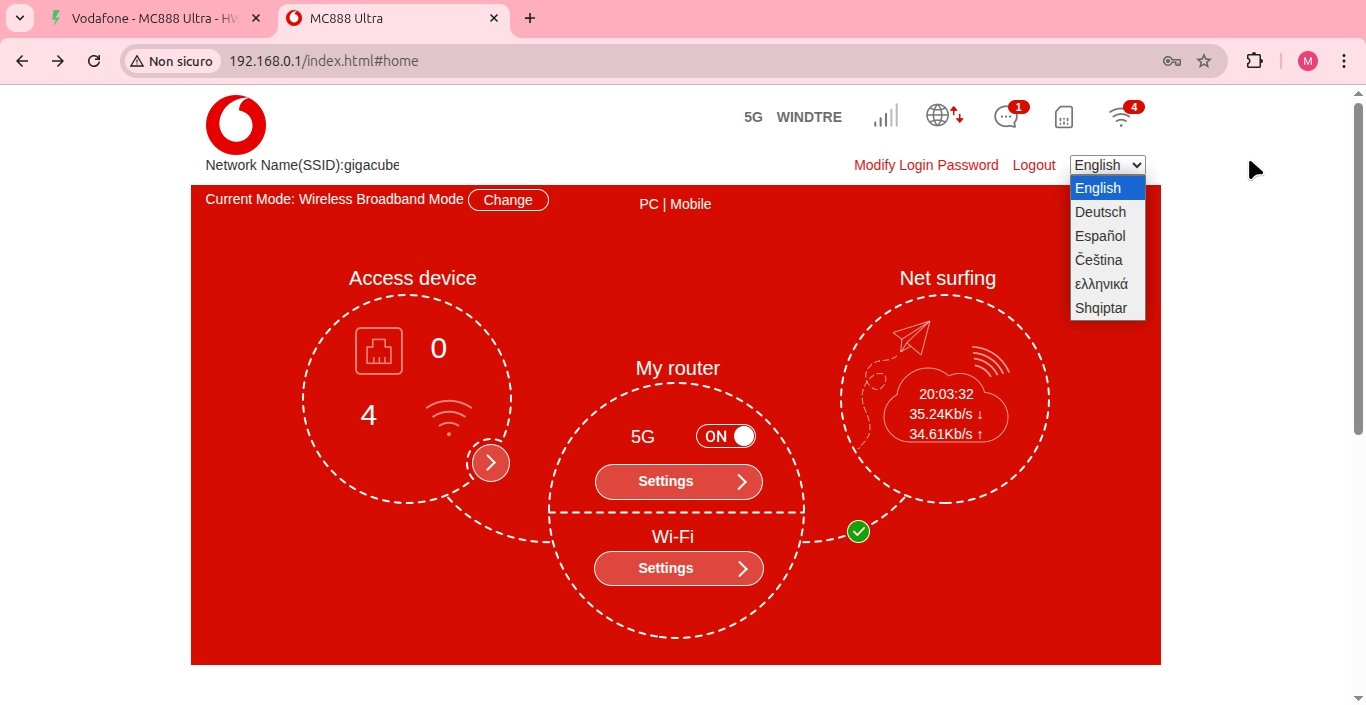Click the Access device heading
1366x705 pixels.
click(x=413, y=278)
